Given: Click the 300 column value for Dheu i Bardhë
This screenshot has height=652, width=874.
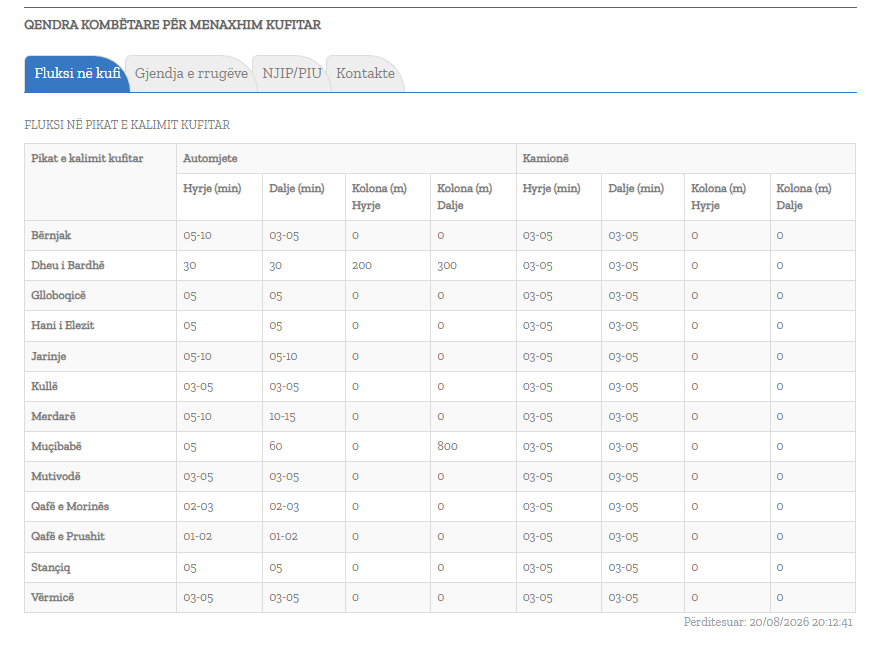Looking at the screenshot, I should (x=447, y=265).
